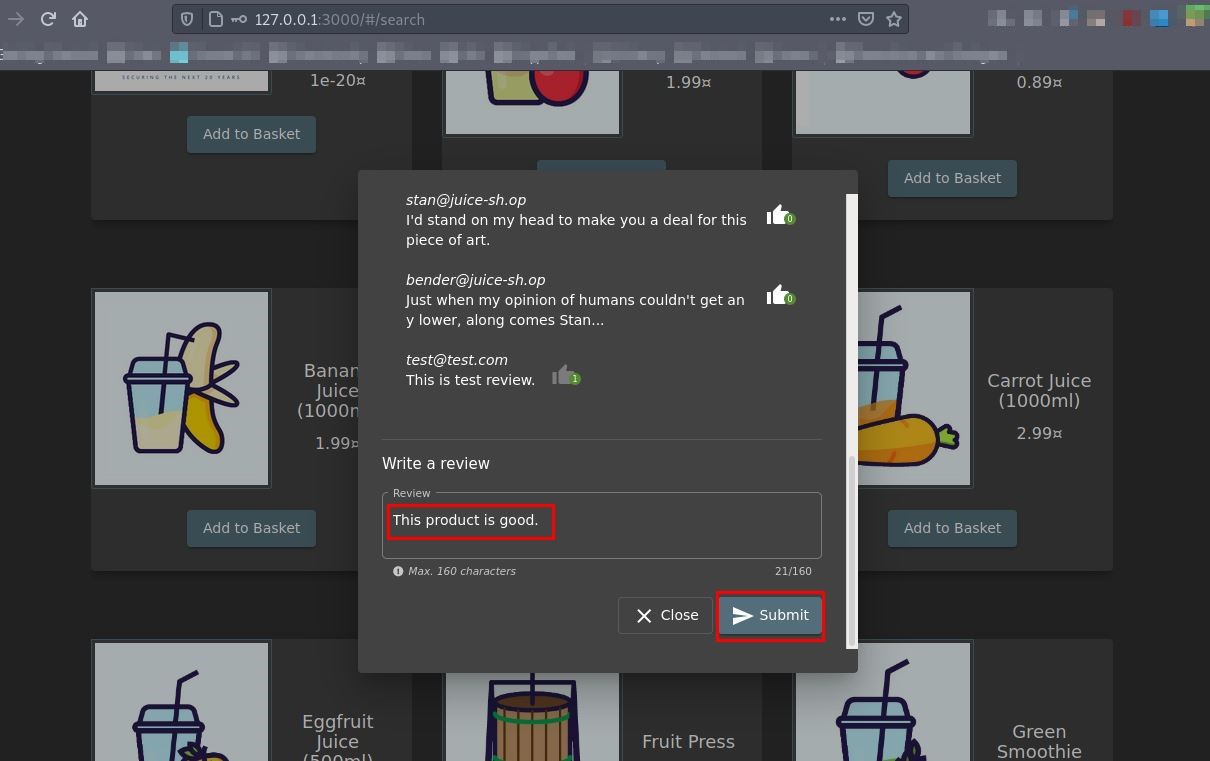Click the saved login key icon
Viewport: 1210px width, 761px height.
tap(239, 19)
